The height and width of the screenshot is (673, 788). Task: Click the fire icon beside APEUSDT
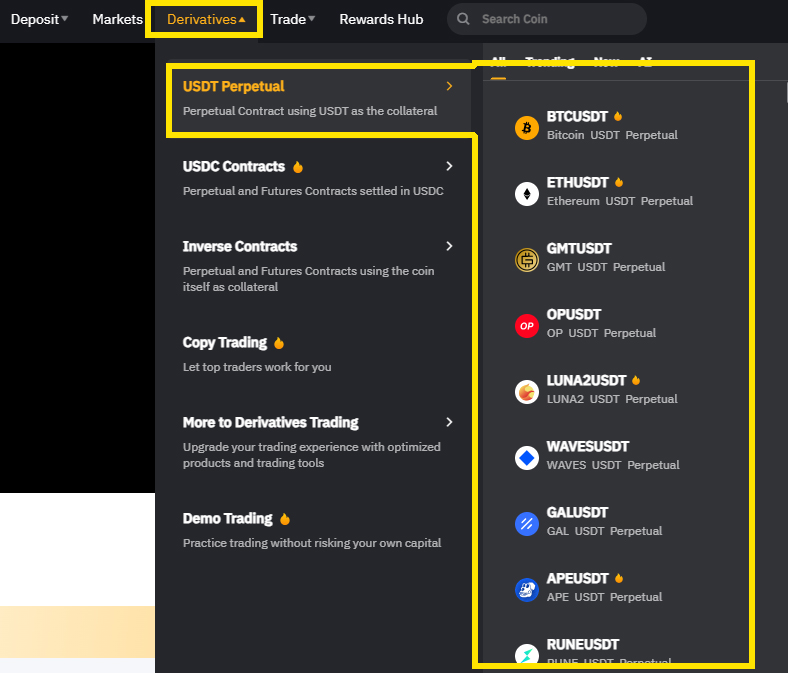tap(619, 578)
